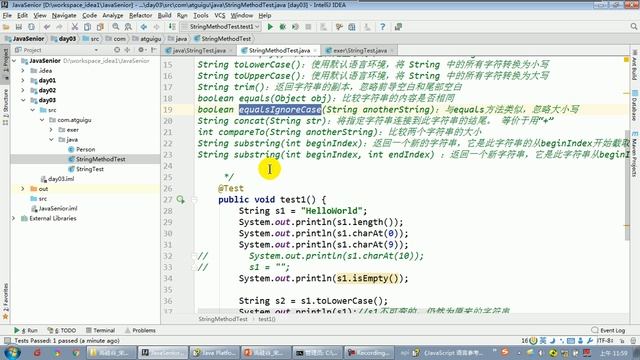Click the Stop square icon
Viewport: 640px width, 360px height.
[308, 27]
